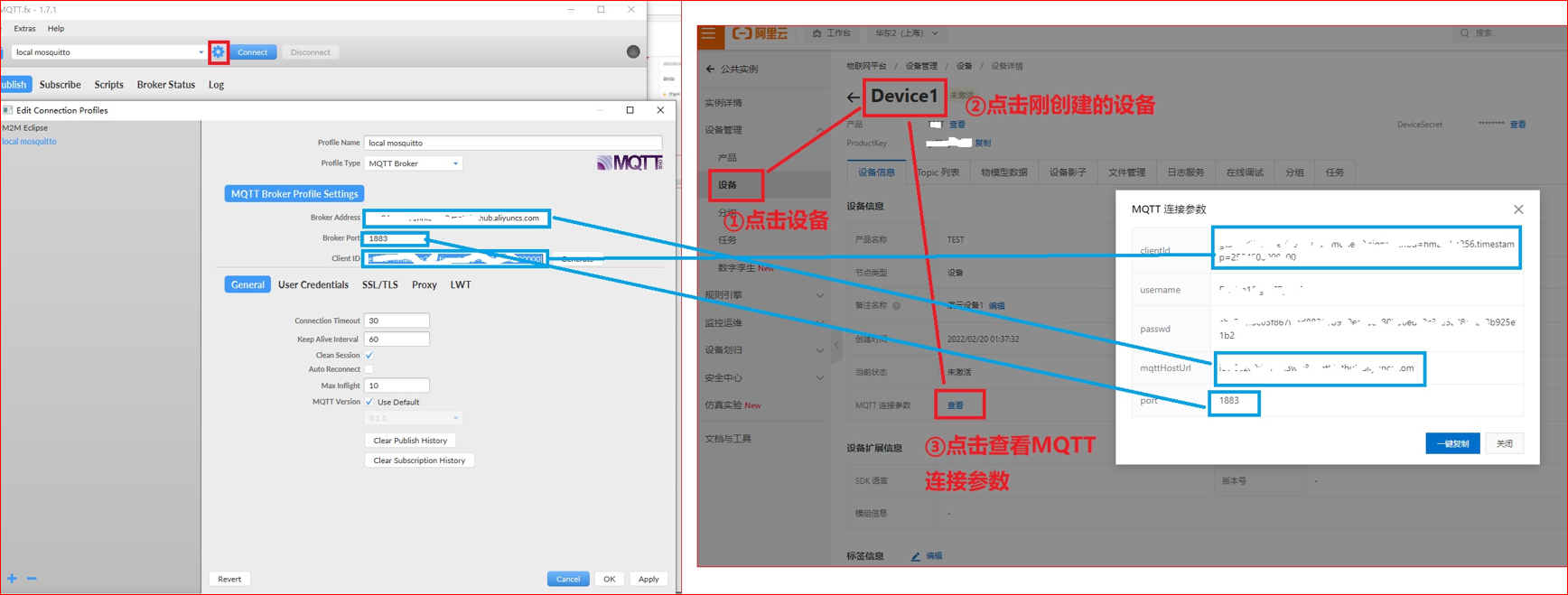This screenshot has height=595, width=1568.
Task: Collapse the 设备管理 sidebar section
Action: (x=818, y=130)
